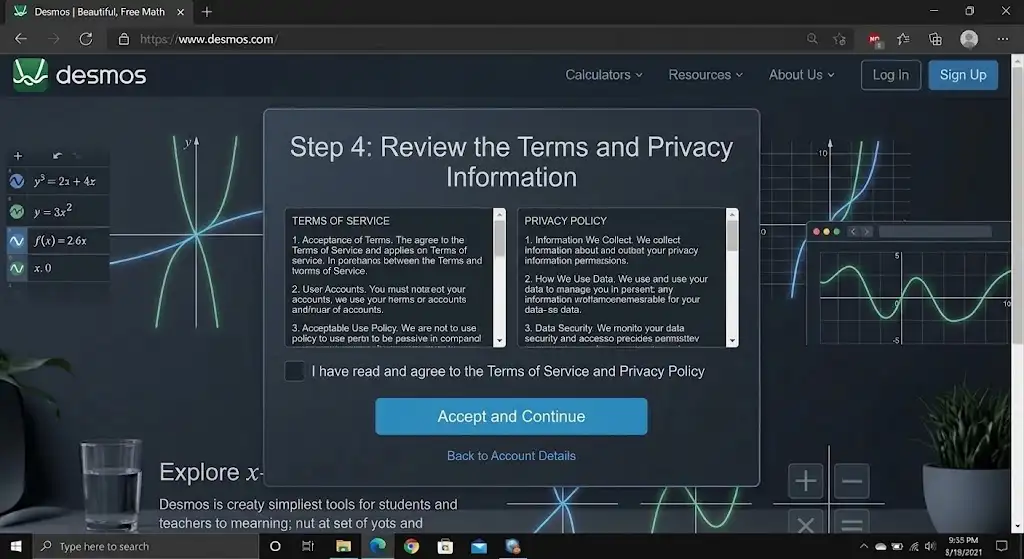Screen dimensions: 1024x559
Task: Open the Collections icon
Action: pyautogui.click(x=935, y=39)
